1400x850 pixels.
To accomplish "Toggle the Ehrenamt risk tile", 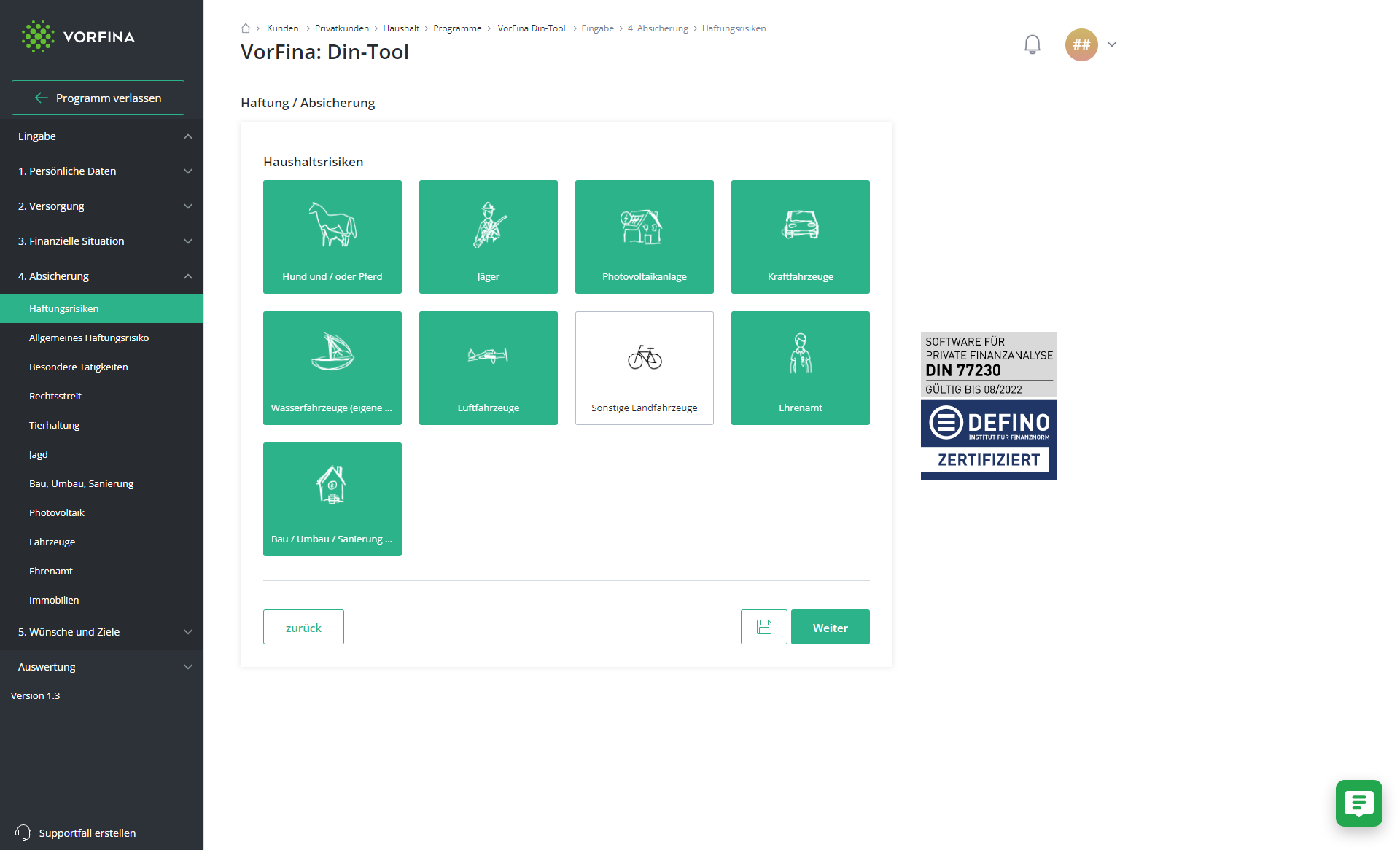I will tap(800, 368).
